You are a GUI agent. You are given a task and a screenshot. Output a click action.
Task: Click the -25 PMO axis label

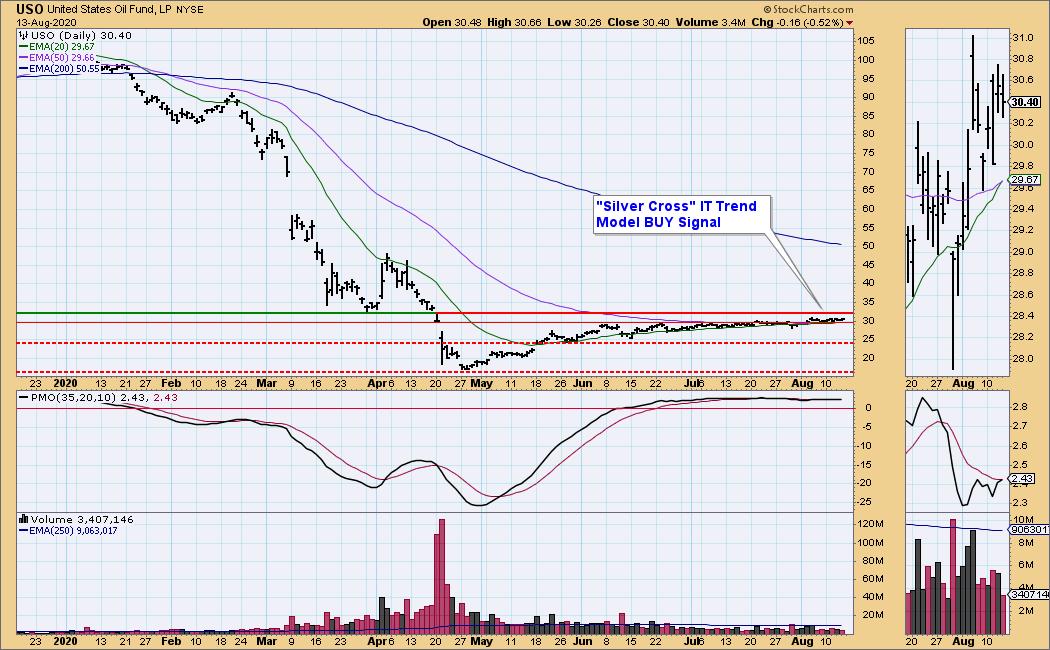coord(865,501)
